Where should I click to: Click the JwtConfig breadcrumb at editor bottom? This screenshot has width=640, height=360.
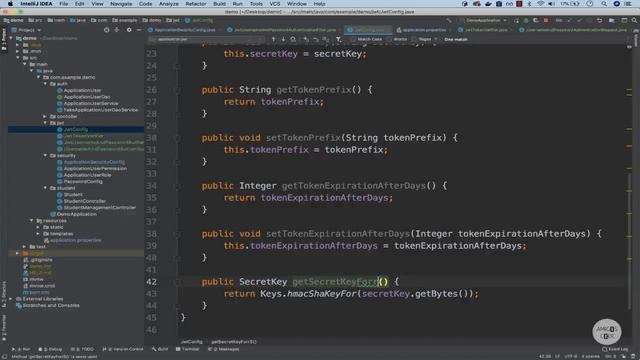pyautogui.click(x=191, y=342)
